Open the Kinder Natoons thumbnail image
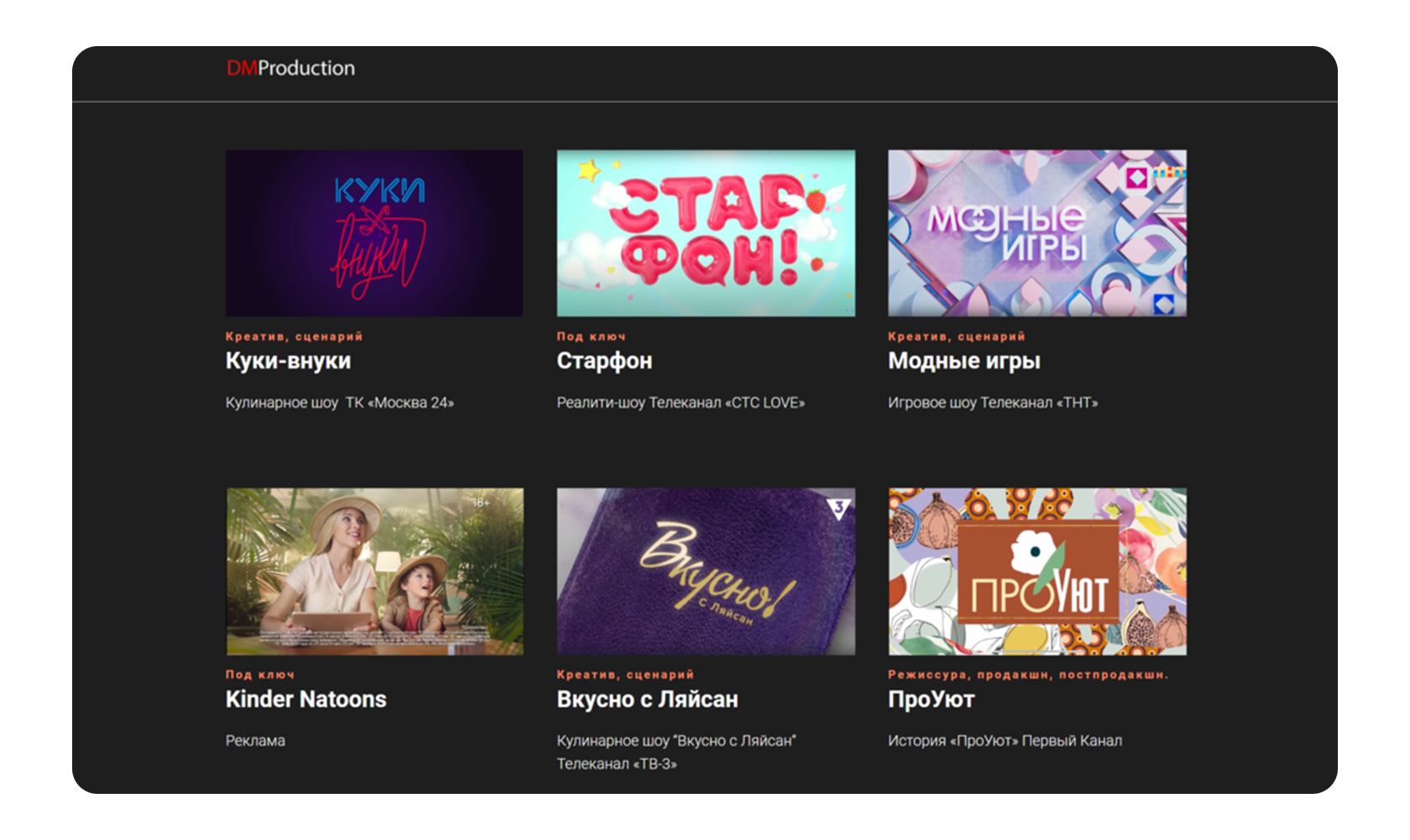Screen dimensions: 1410x840 [374, 571]
